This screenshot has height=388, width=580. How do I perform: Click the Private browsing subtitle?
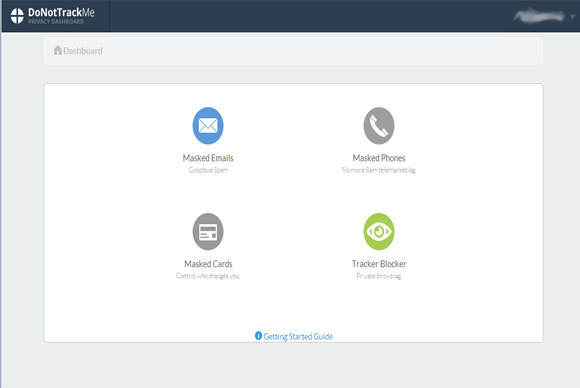pyautogui.click(x=379, y=276)
